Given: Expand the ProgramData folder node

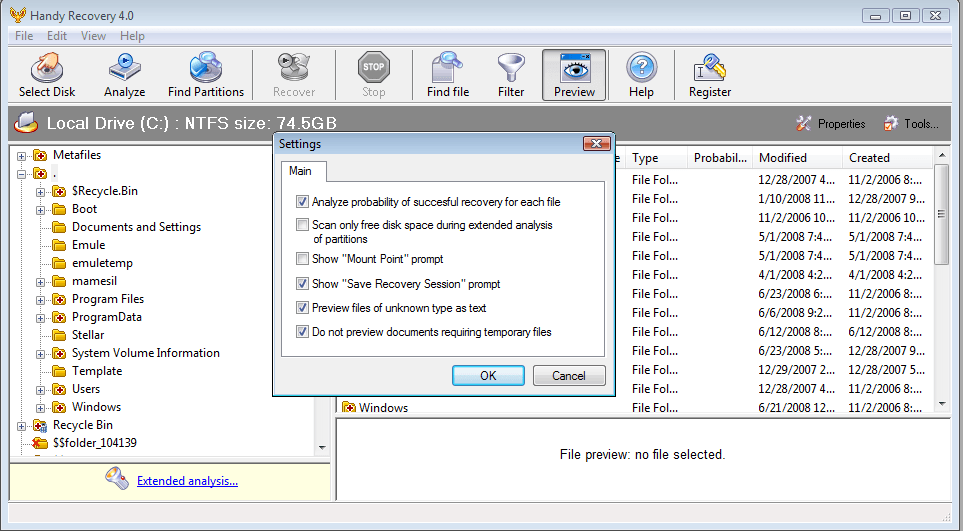Looking at the screenshot, I should 41,318.
